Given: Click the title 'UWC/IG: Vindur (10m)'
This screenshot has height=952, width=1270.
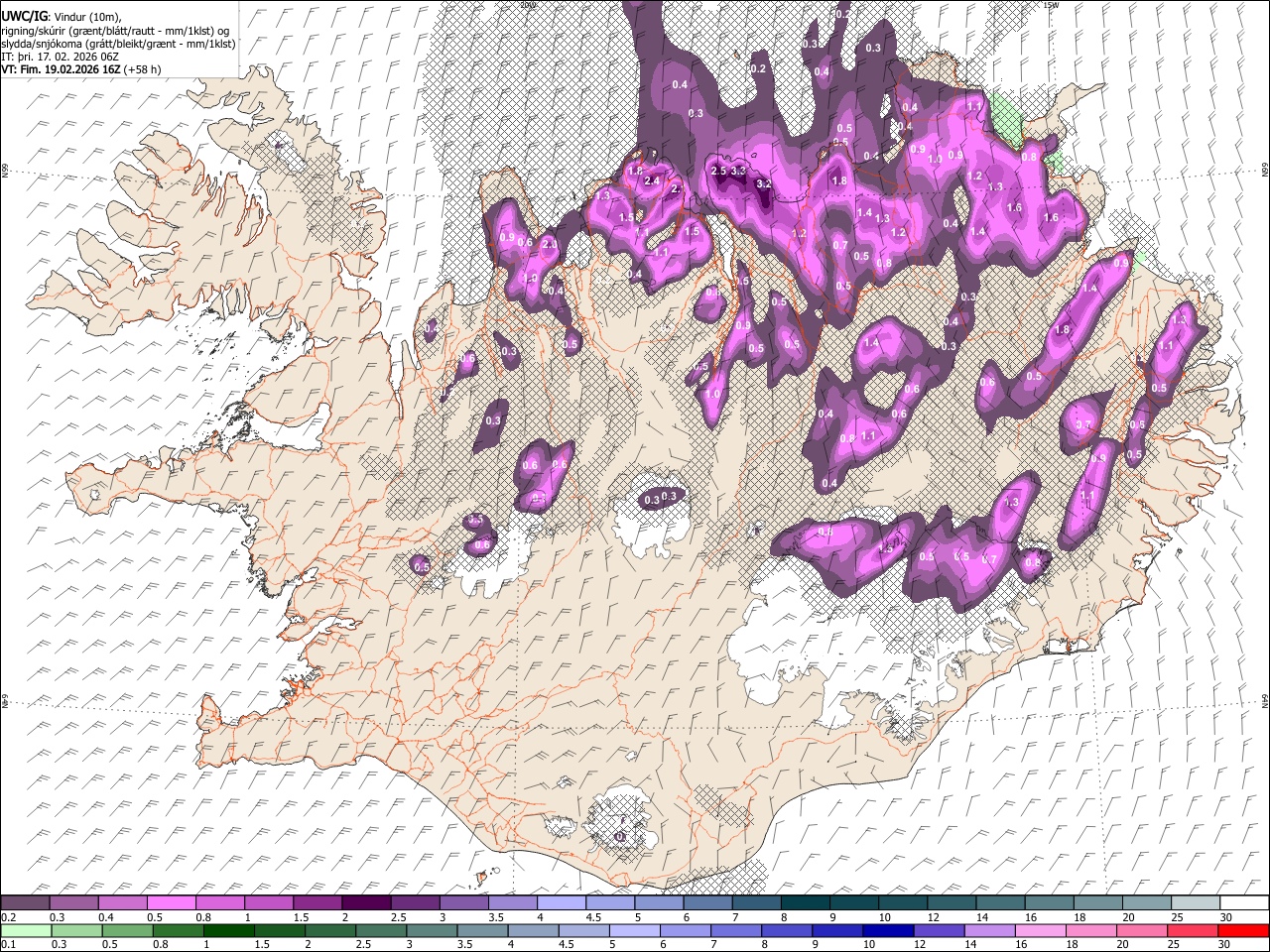Looking at the screenshot, I should 63,18.
